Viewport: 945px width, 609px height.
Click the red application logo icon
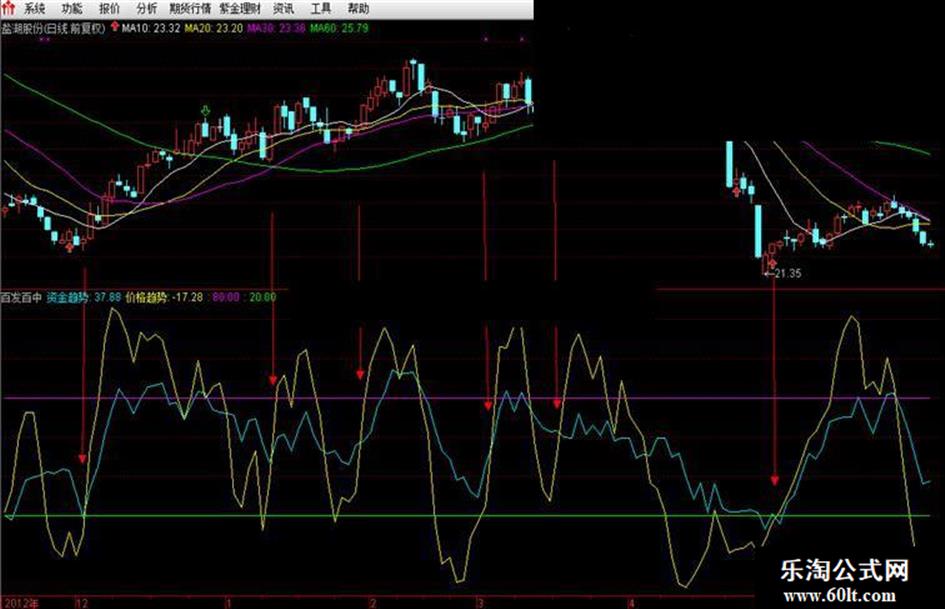click(x=8, y=8)
